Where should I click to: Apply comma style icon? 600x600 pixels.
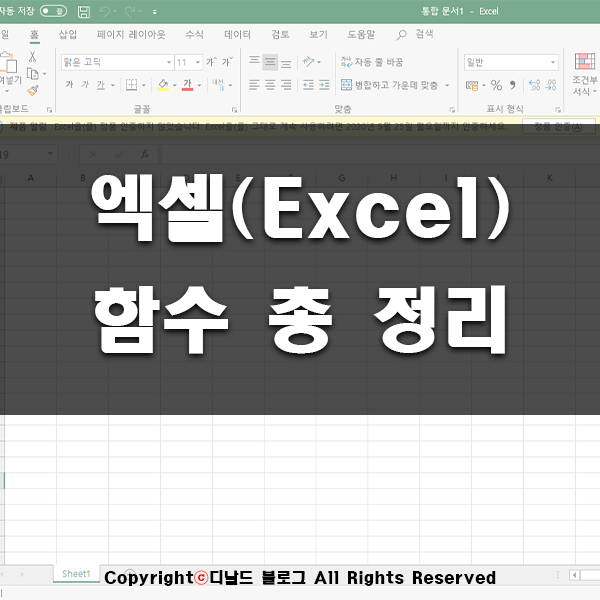512,85
